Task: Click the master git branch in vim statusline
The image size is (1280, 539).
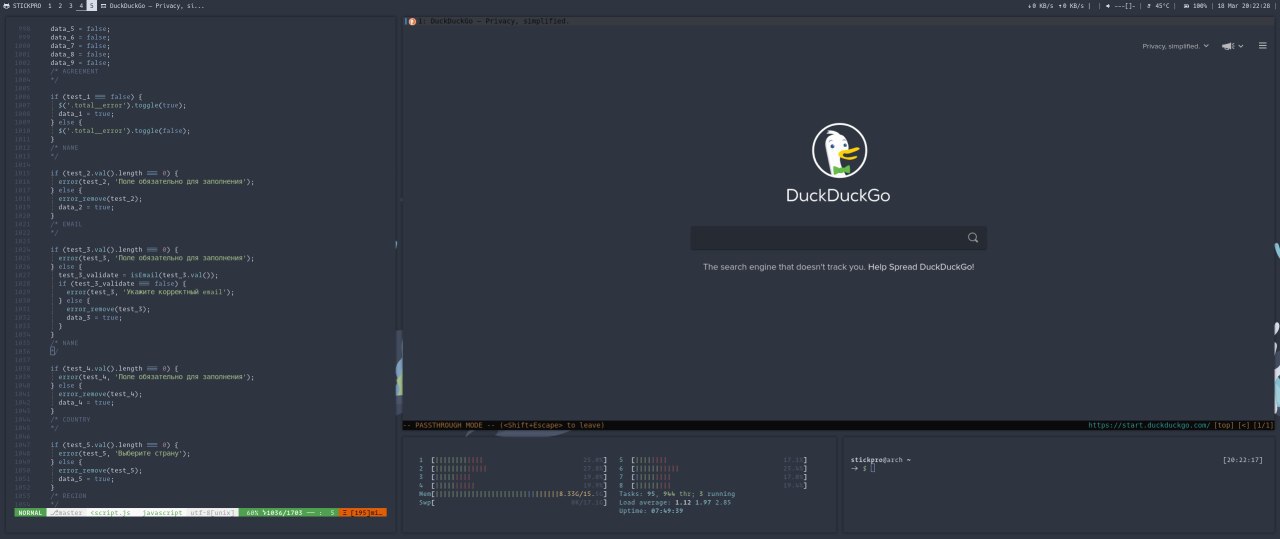Action: (68, 512)
